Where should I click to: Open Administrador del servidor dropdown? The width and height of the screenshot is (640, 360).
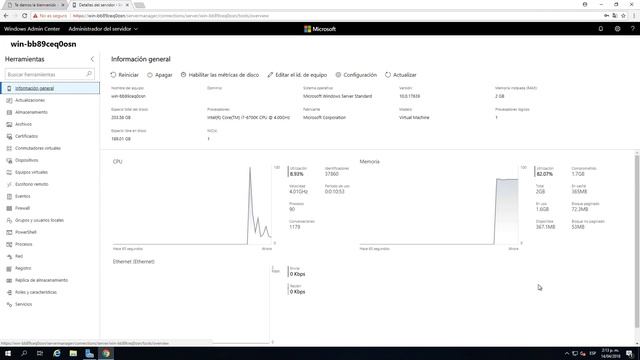pyautogui.click(x=103, y=29)
